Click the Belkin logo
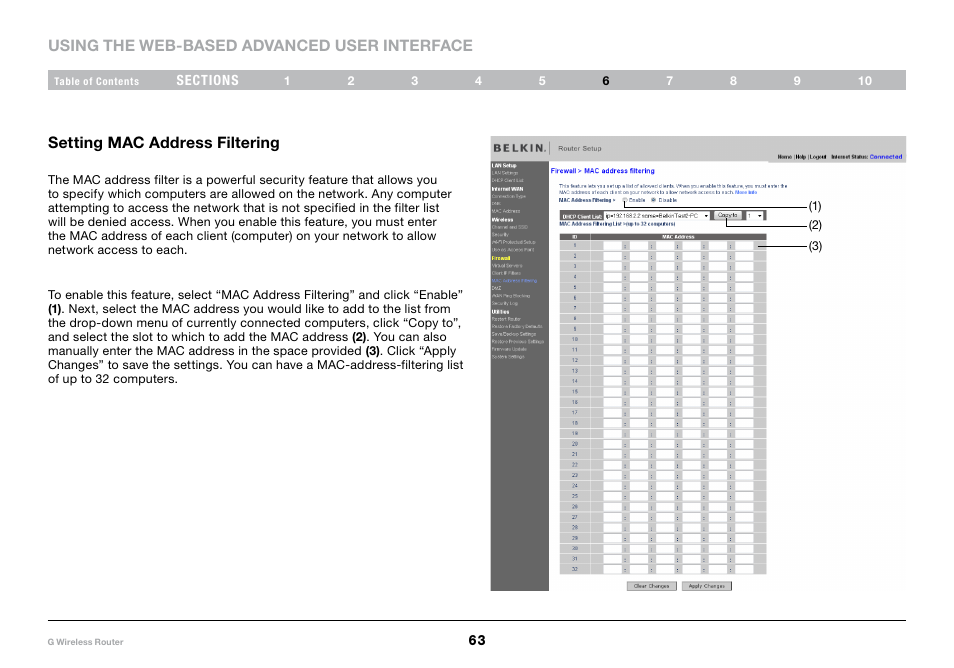 pos(519,148)
